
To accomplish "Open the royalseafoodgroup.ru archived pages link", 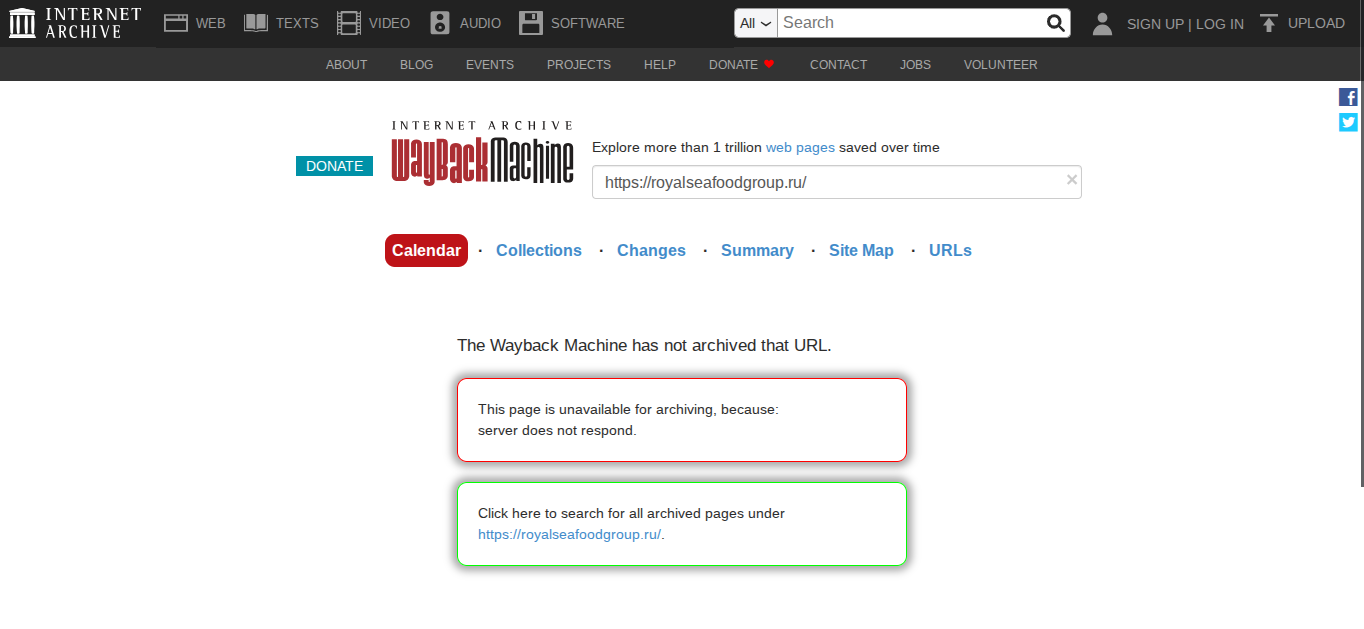I will (x=569, y=534).
